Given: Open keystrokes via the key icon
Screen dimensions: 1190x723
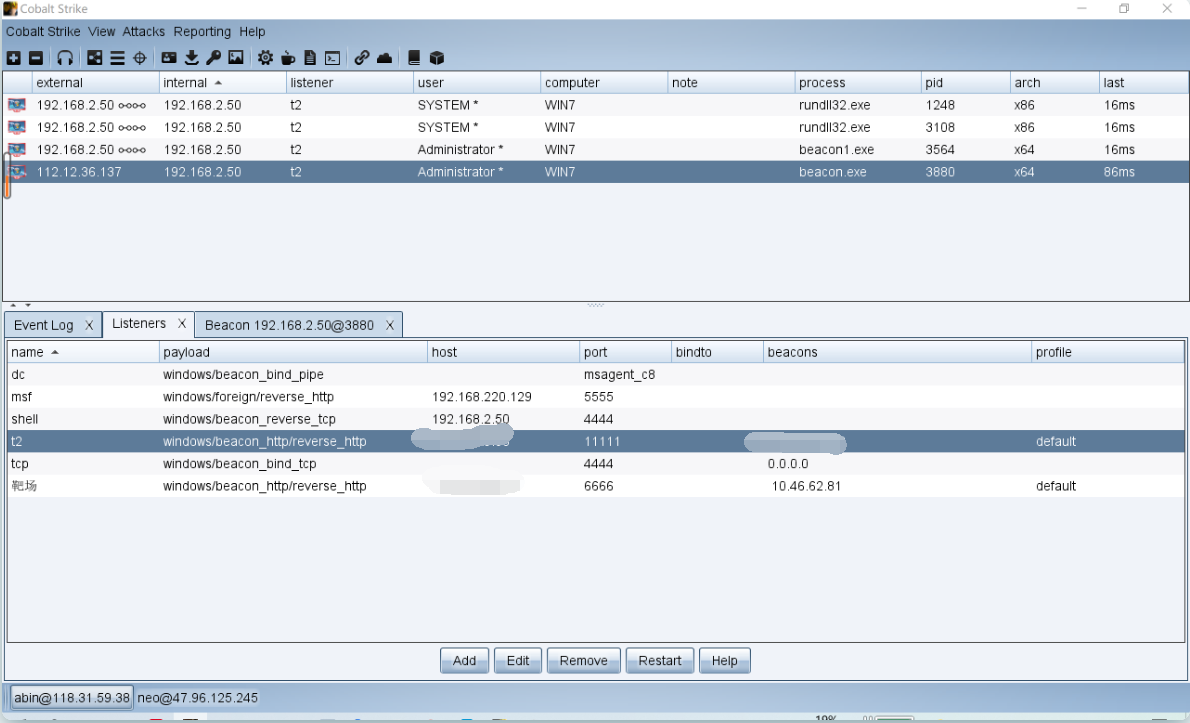Looking at the screenshot, I should pos(213,58).
